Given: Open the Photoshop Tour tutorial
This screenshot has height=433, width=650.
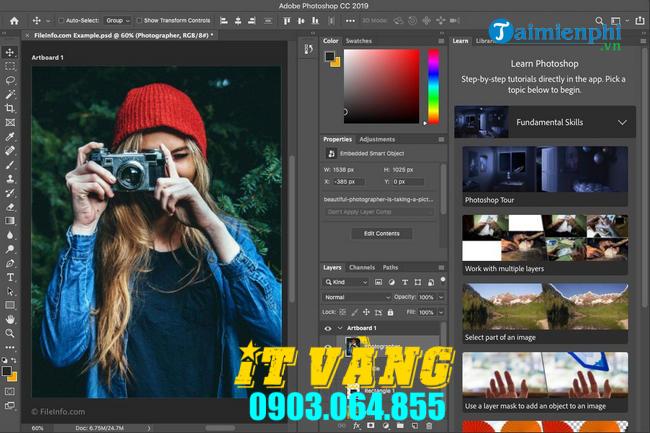Looking at the screenshot, I should click(545, 176).
